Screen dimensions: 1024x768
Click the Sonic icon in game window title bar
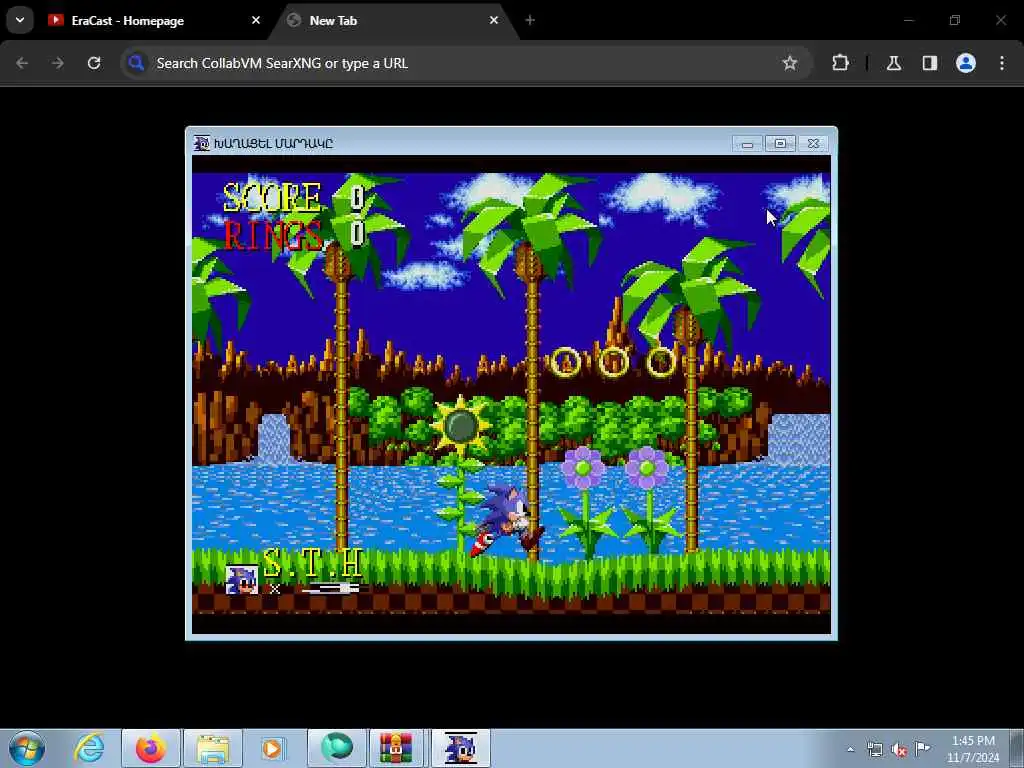(202, 143)
